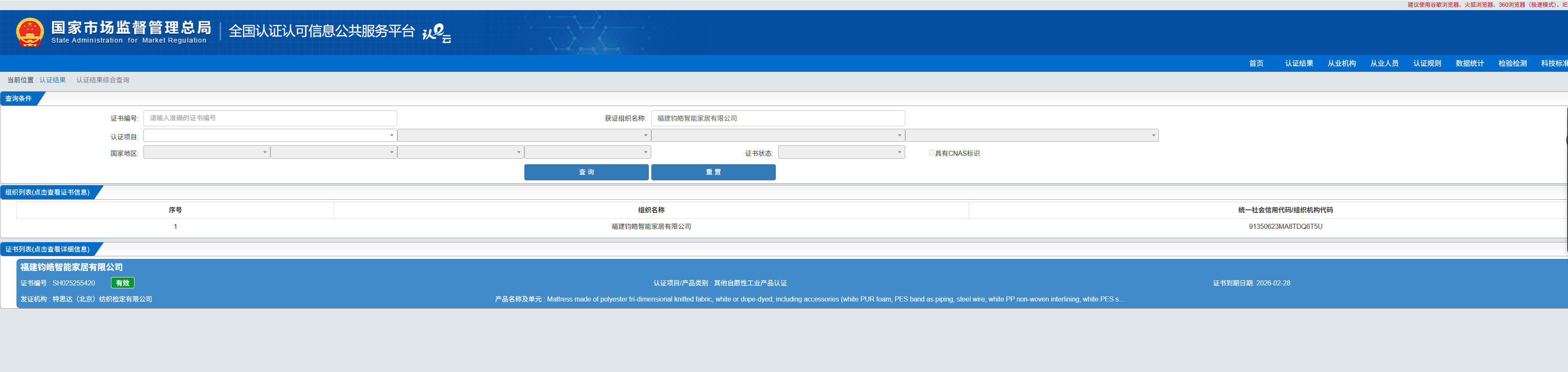Go to 首页 in the navigation bar

tap(1256, 63)
